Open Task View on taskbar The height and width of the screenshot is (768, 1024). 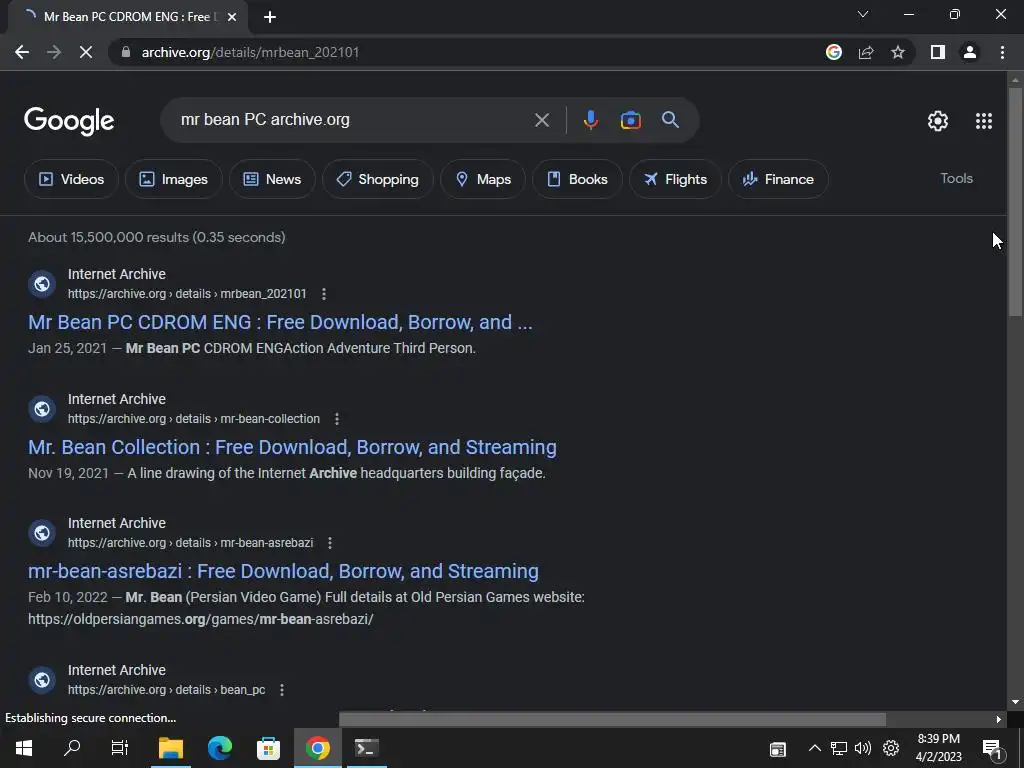tap(120, 748)
